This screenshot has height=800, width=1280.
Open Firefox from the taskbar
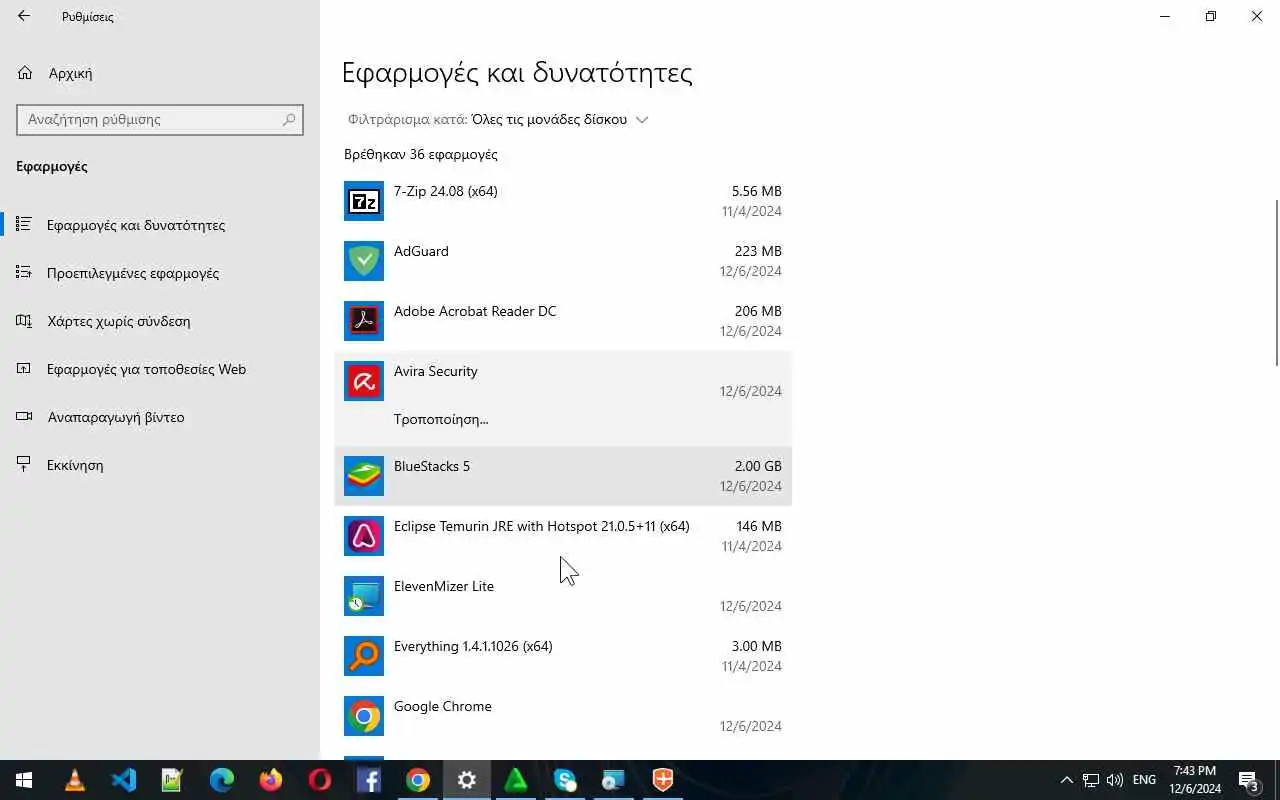click(271, 780)
